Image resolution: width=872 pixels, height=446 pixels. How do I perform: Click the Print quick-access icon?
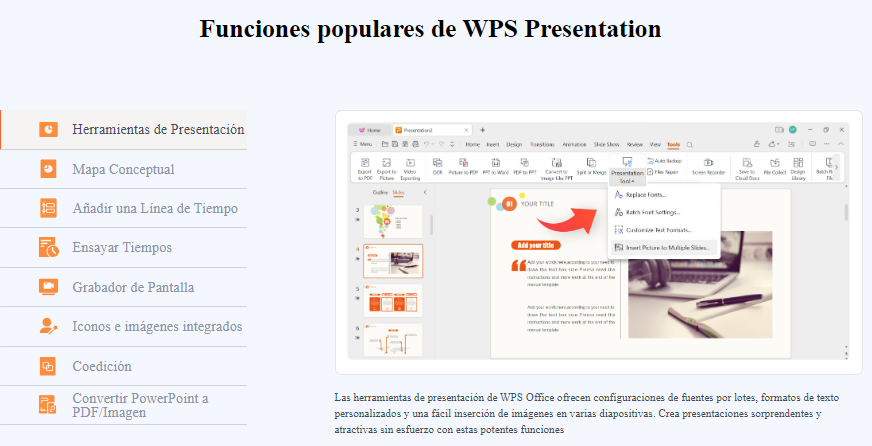tap(415, 144)
